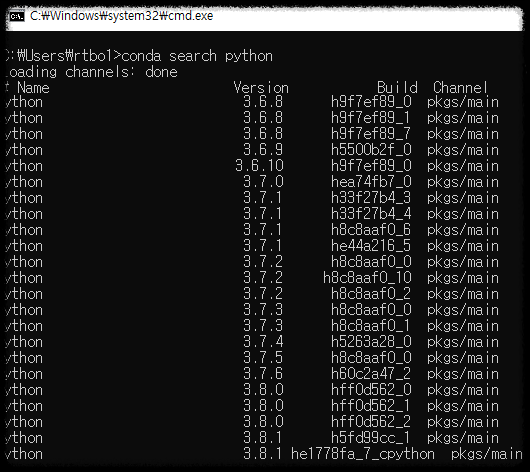
Task: Click the 'Build' column header
Action: (x=397, y=88)
